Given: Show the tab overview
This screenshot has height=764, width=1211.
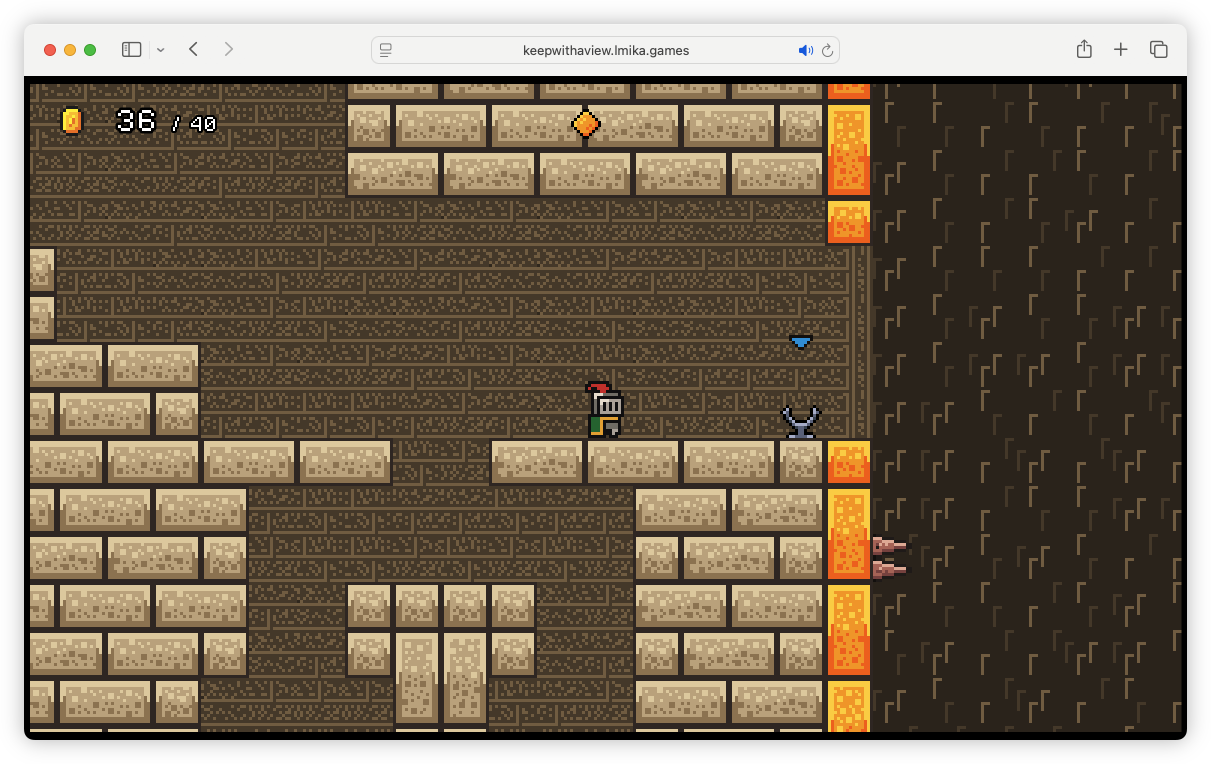Looking at the screenshot, I should click(1158, 50).
